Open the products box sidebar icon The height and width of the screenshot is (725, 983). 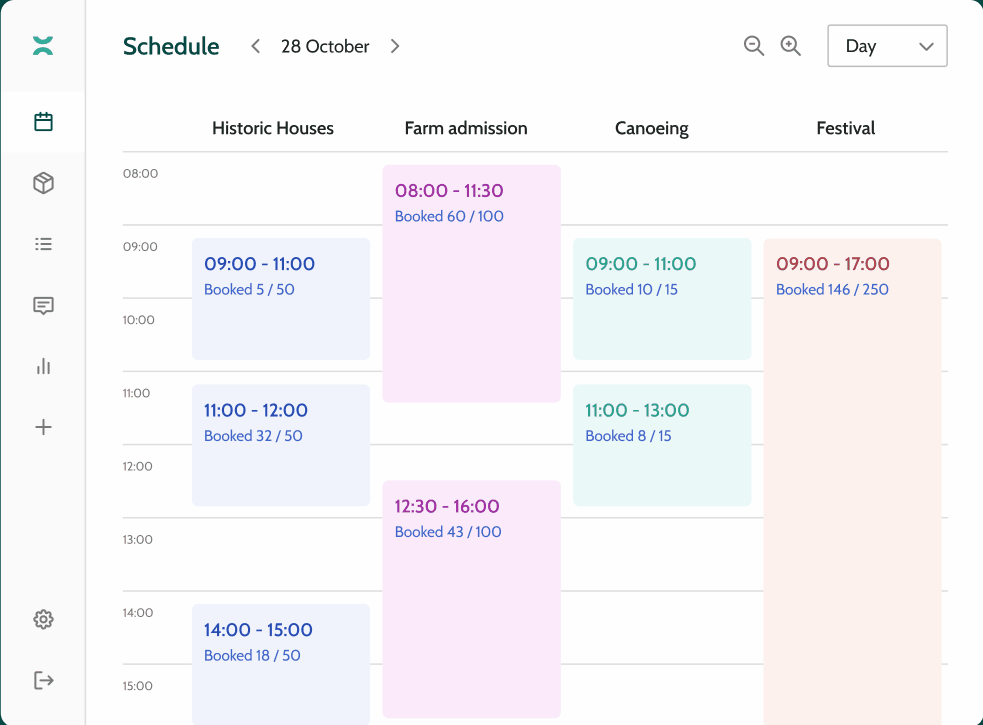43,183
